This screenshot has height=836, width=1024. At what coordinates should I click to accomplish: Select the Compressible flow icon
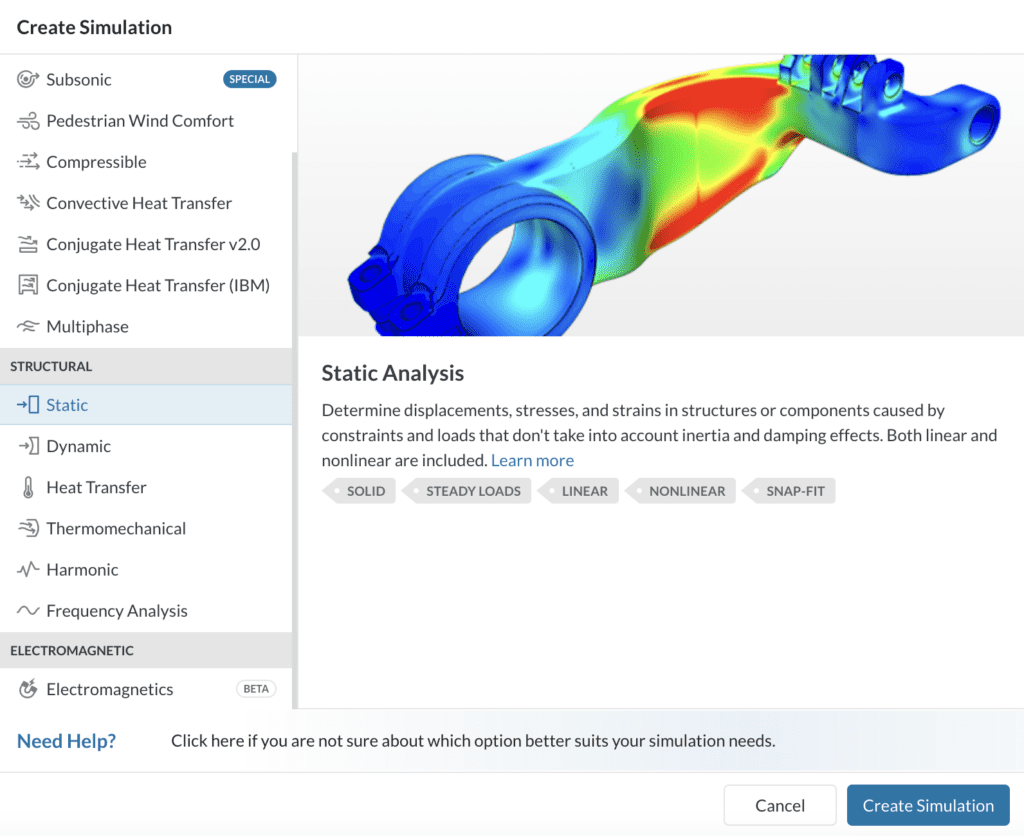[x=27, y=161]
